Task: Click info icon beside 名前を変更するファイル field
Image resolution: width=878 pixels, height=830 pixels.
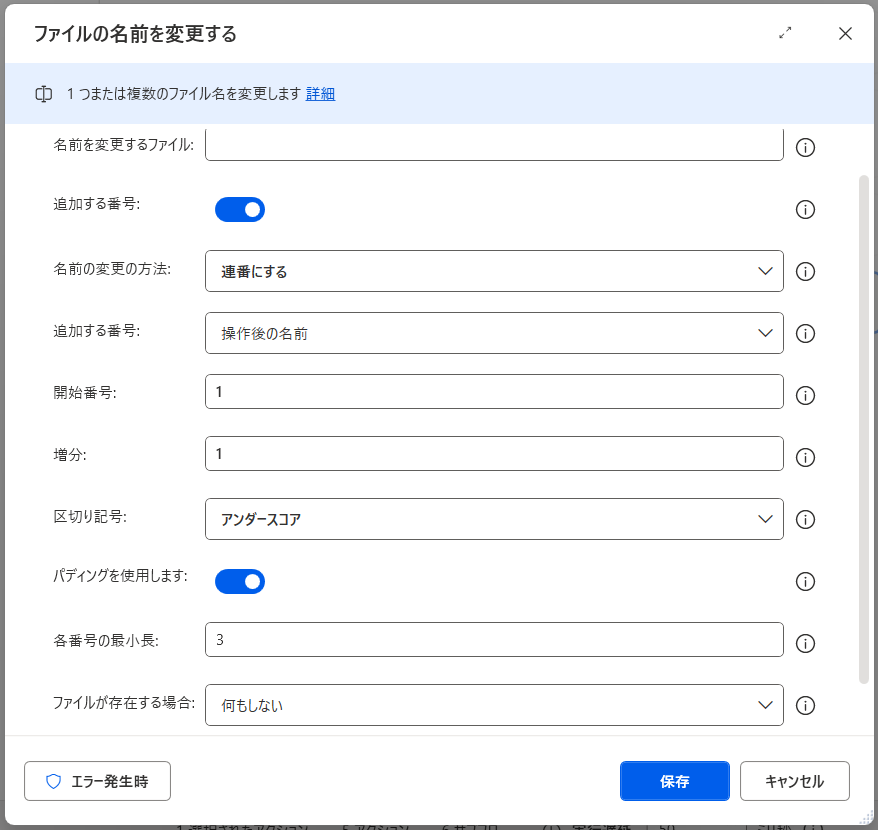Action: point(805,148)
